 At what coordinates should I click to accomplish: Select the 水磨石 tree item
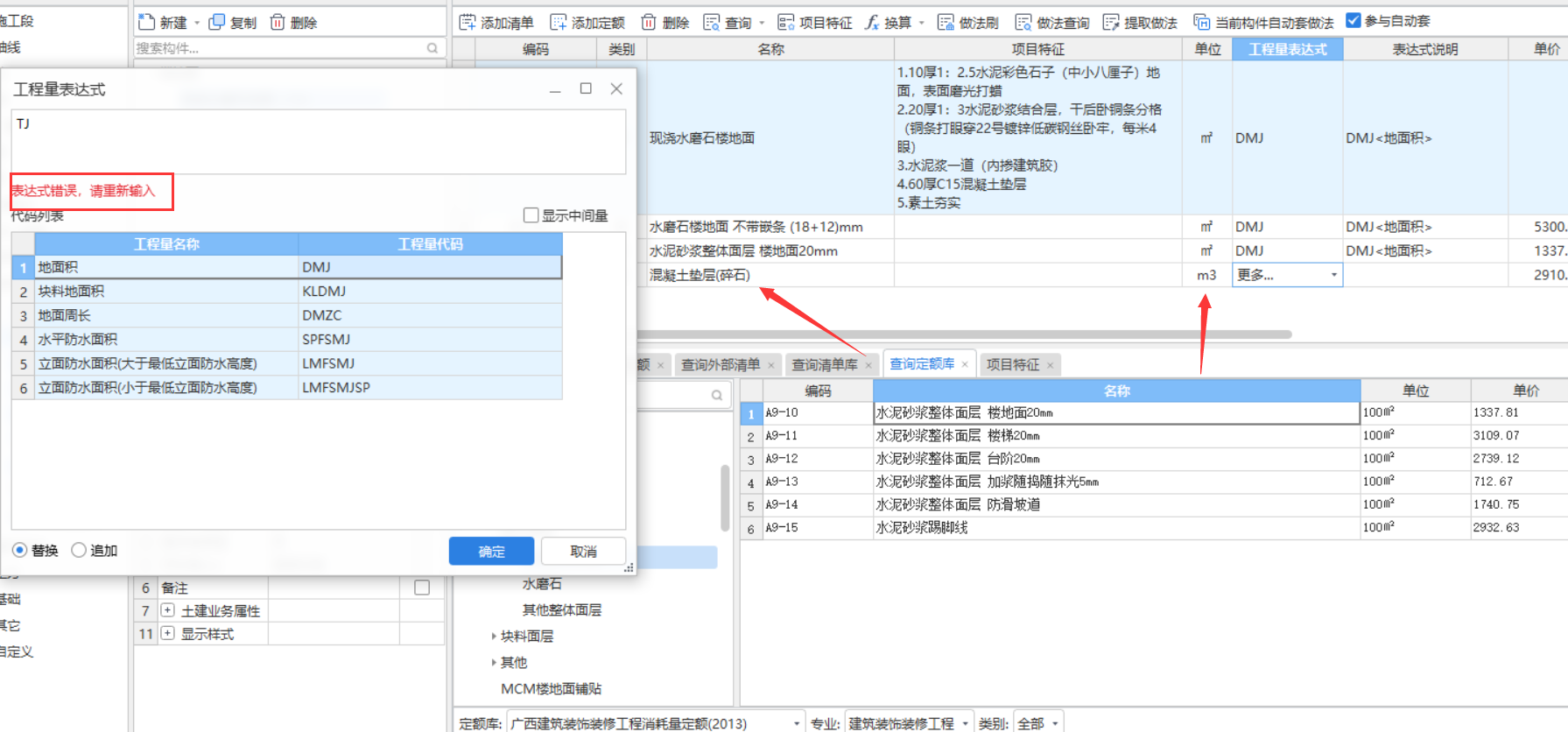click(542, 583)
